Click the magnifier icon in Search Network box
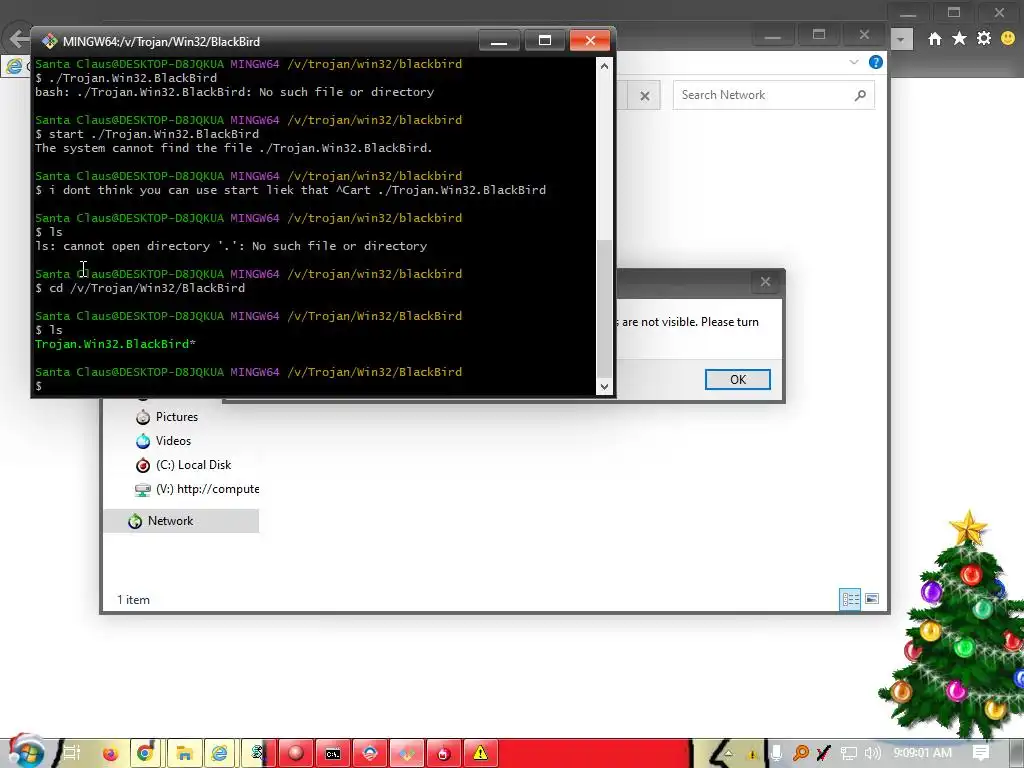1024x768 pixels. pos(860,95)
